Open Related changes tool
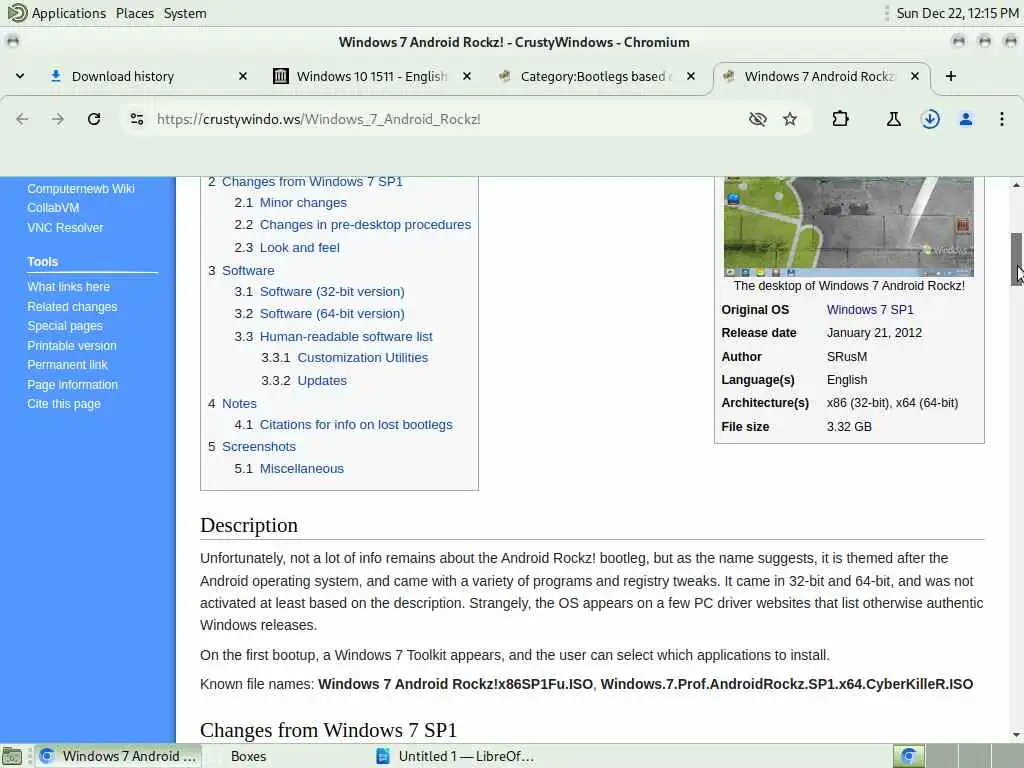This screenshot has height=768, width=1024. coord(72,306)
